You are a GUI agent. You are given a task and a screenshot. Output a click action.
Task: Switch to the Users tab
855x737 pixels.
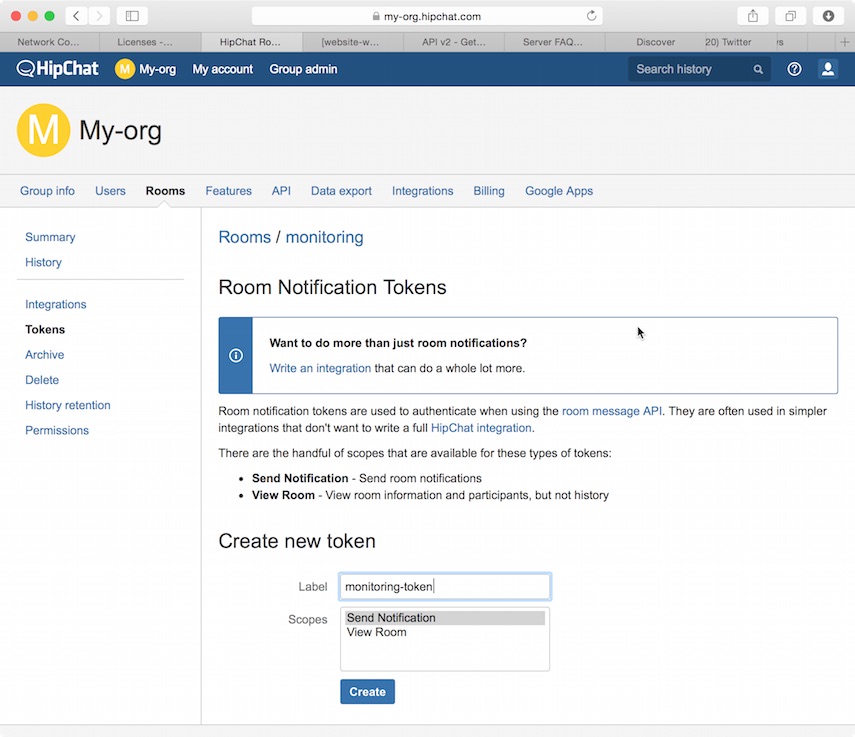(110, 190)
